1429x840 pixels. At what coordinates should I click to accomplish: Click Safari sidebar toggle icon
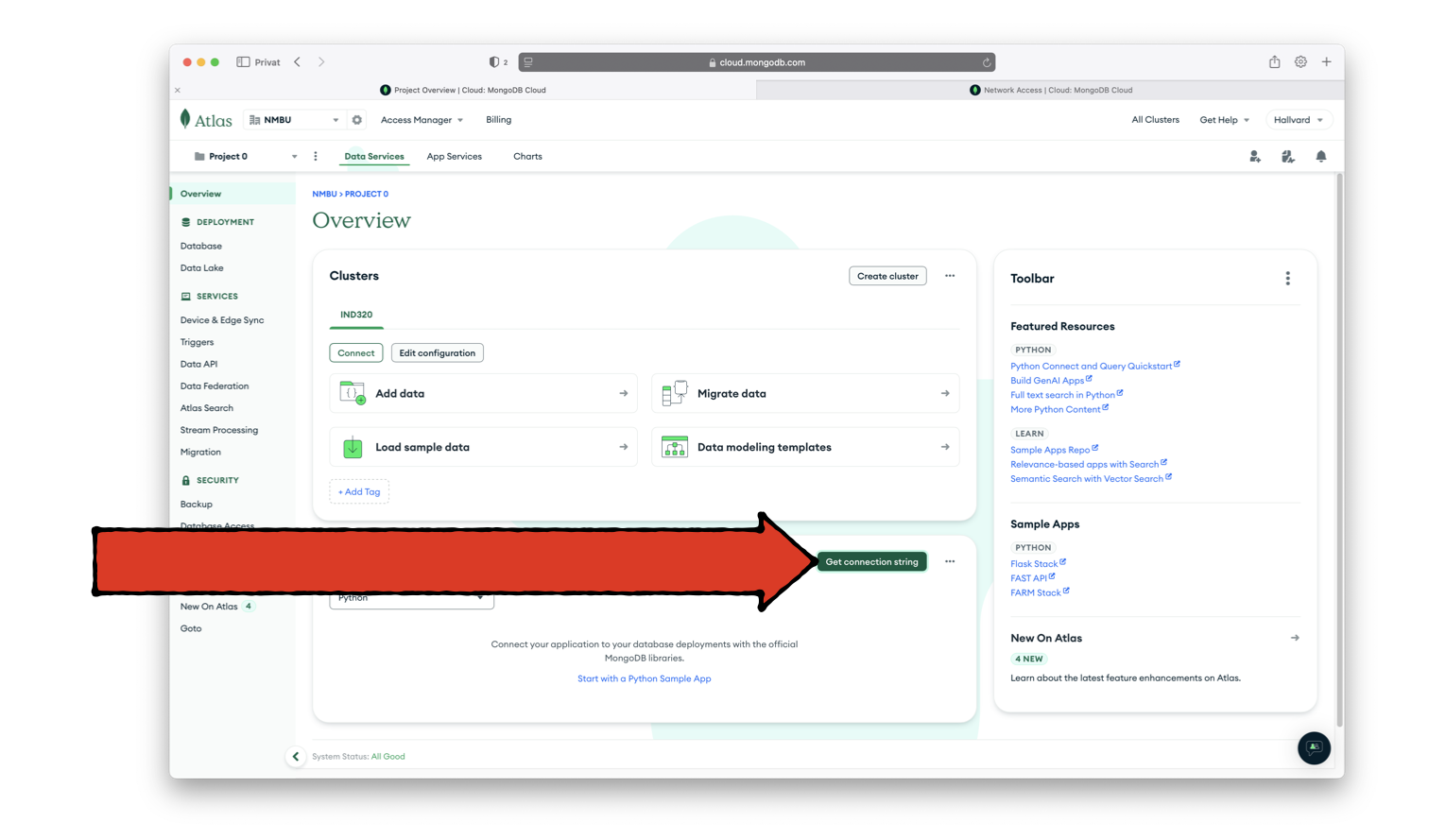[x=243, y=62]
